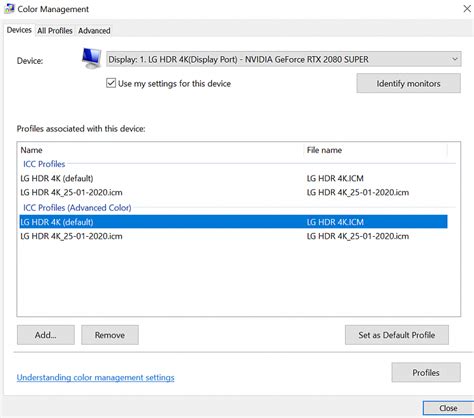Open the Profiles button menu
474x418 pixels.
click(426, 372)
